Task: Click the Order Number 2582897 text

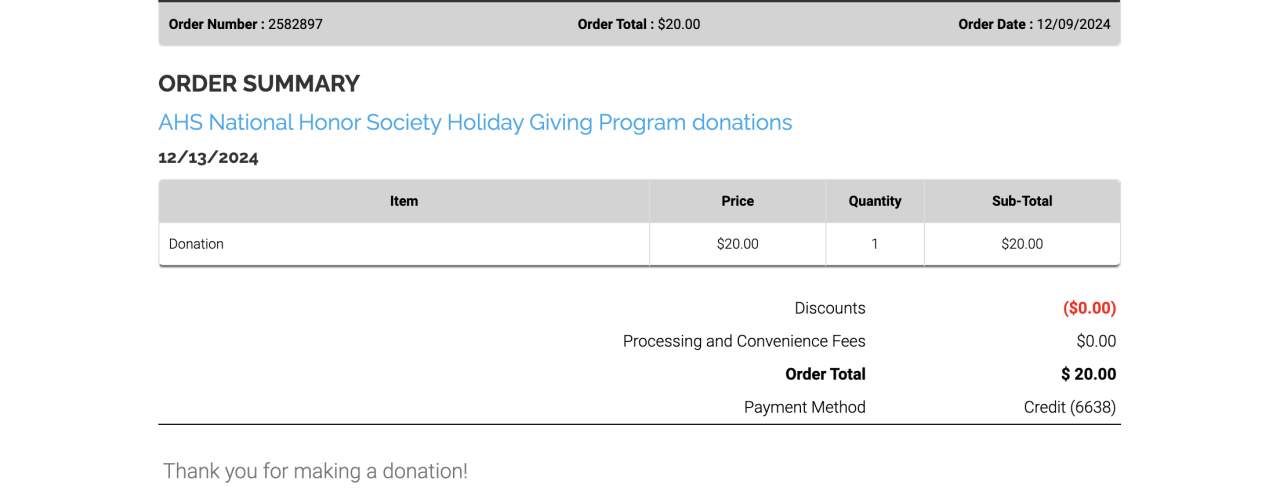Action: point(245,24)
